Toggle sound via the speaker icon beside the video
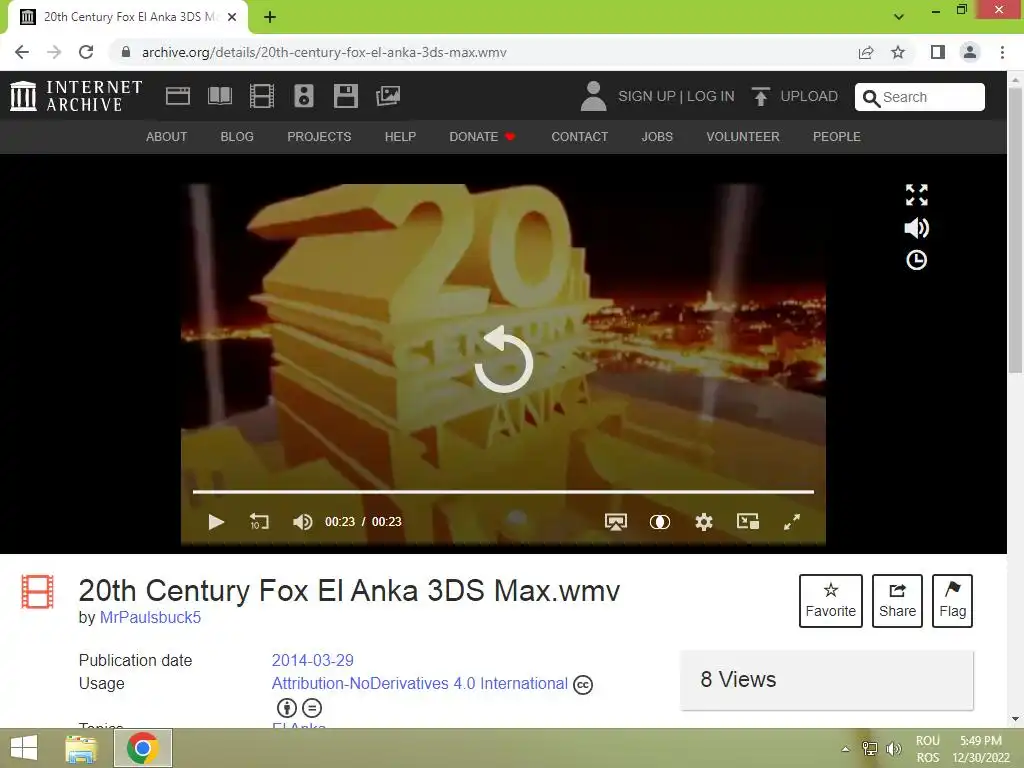 (x=916, y=228)
